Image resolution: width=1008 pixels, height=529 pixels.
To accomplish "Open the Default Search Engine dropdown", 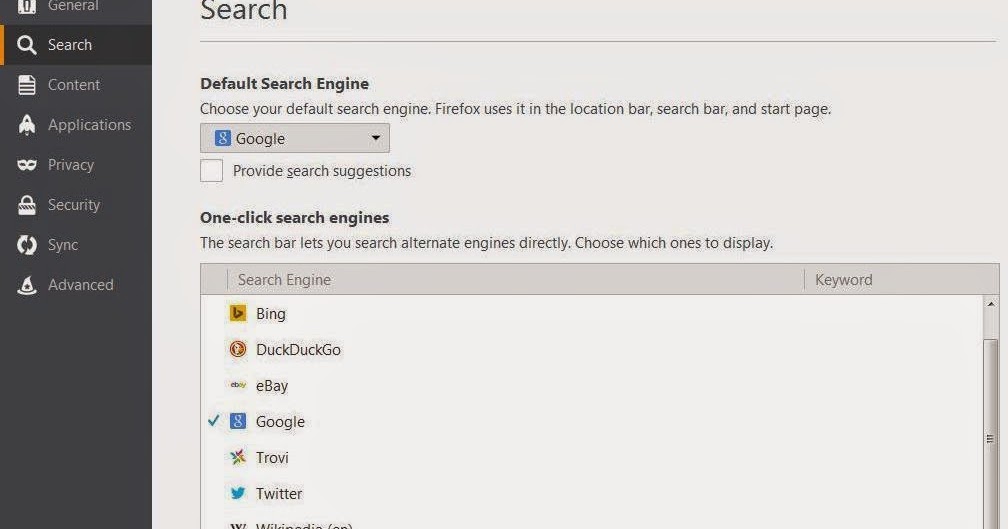I will (295, 139).
